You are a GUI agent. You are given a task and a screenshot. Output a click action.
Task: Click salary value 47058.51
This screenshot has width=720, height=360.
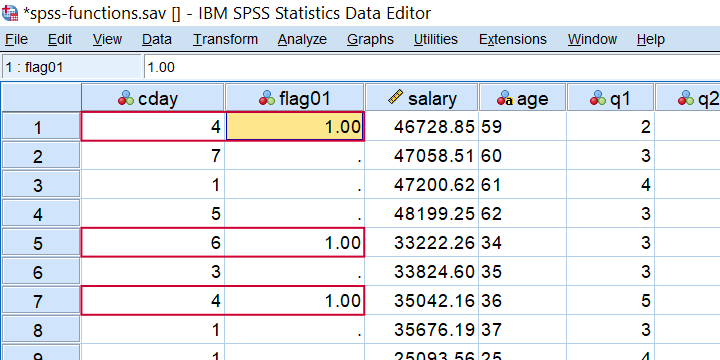pos(434,156)
